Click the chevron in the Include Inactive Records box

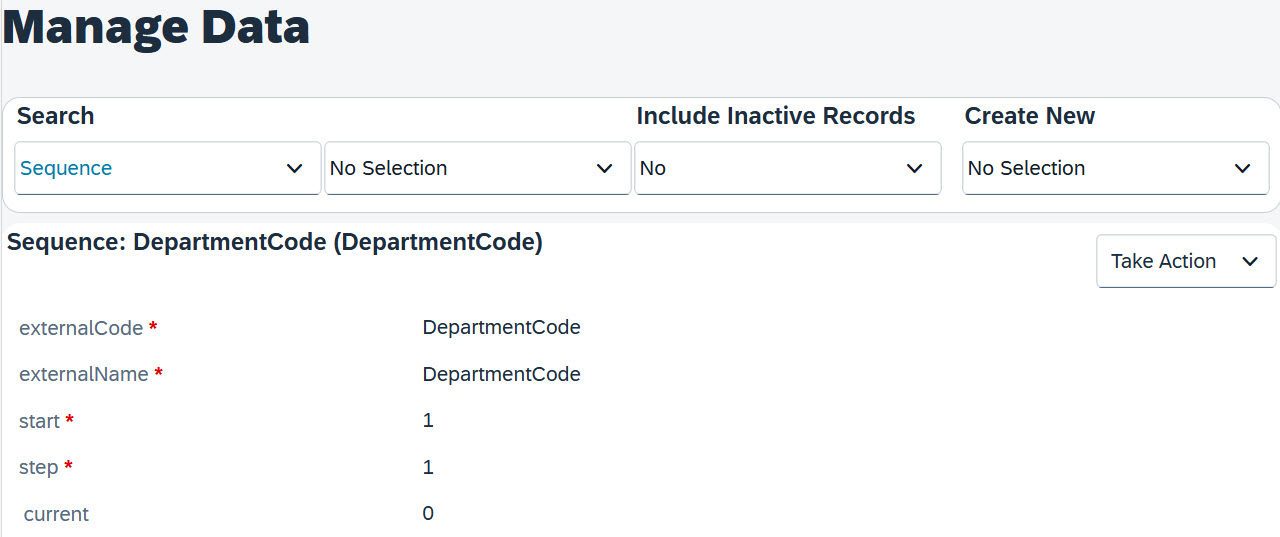(x=915, y=168)
